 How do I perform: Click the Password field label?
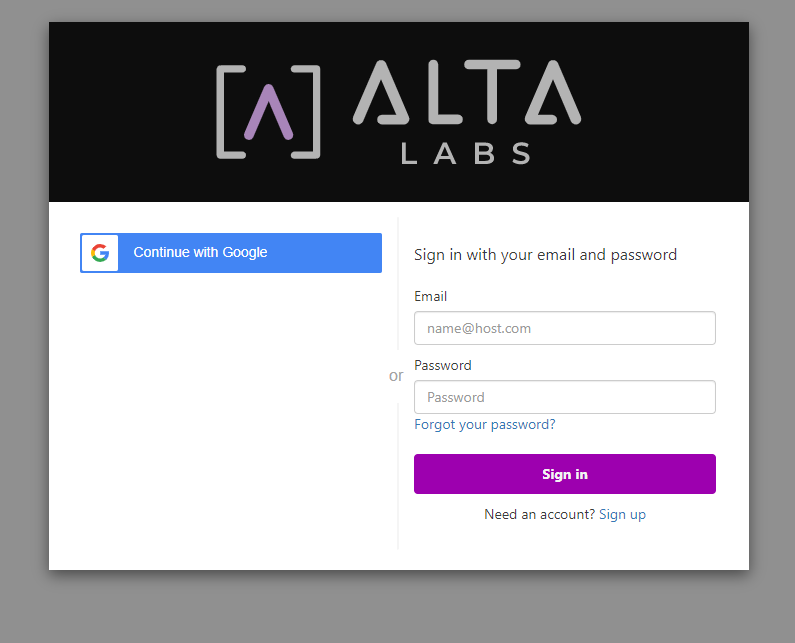point(443,365)
